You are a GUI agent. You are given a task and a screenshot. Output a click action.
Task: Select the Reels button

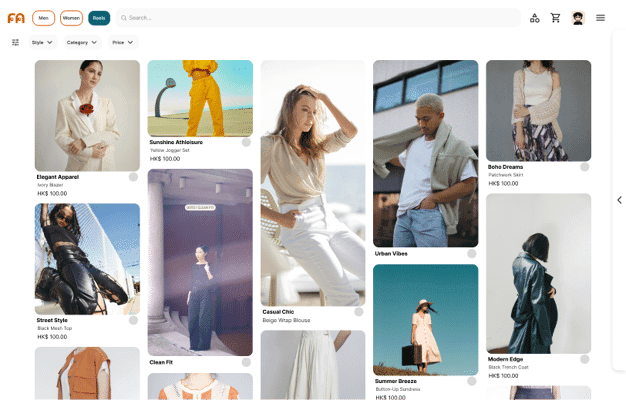(x=99, y=18)
